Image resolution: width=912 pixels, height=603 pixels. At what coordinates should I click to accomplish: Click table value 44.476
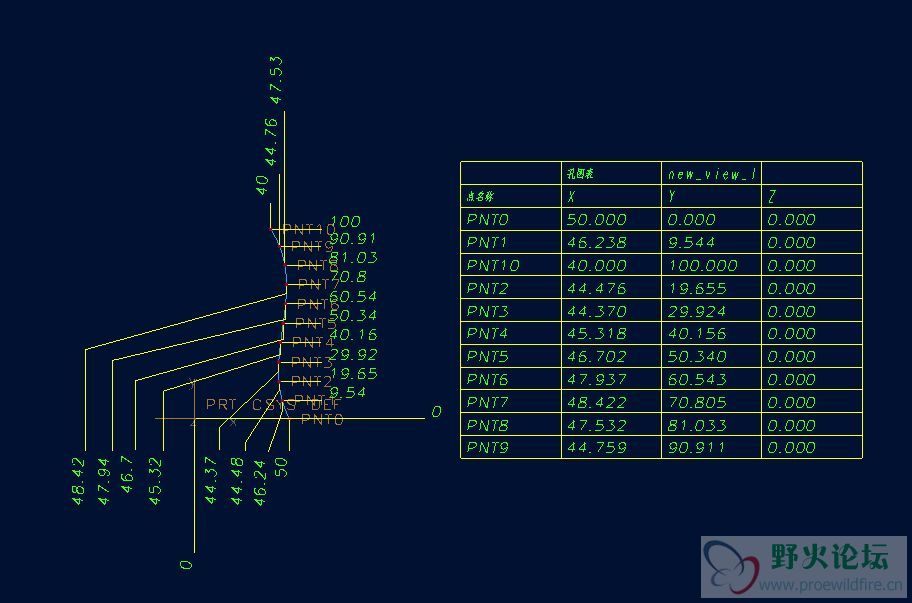(x=596, y=288)
